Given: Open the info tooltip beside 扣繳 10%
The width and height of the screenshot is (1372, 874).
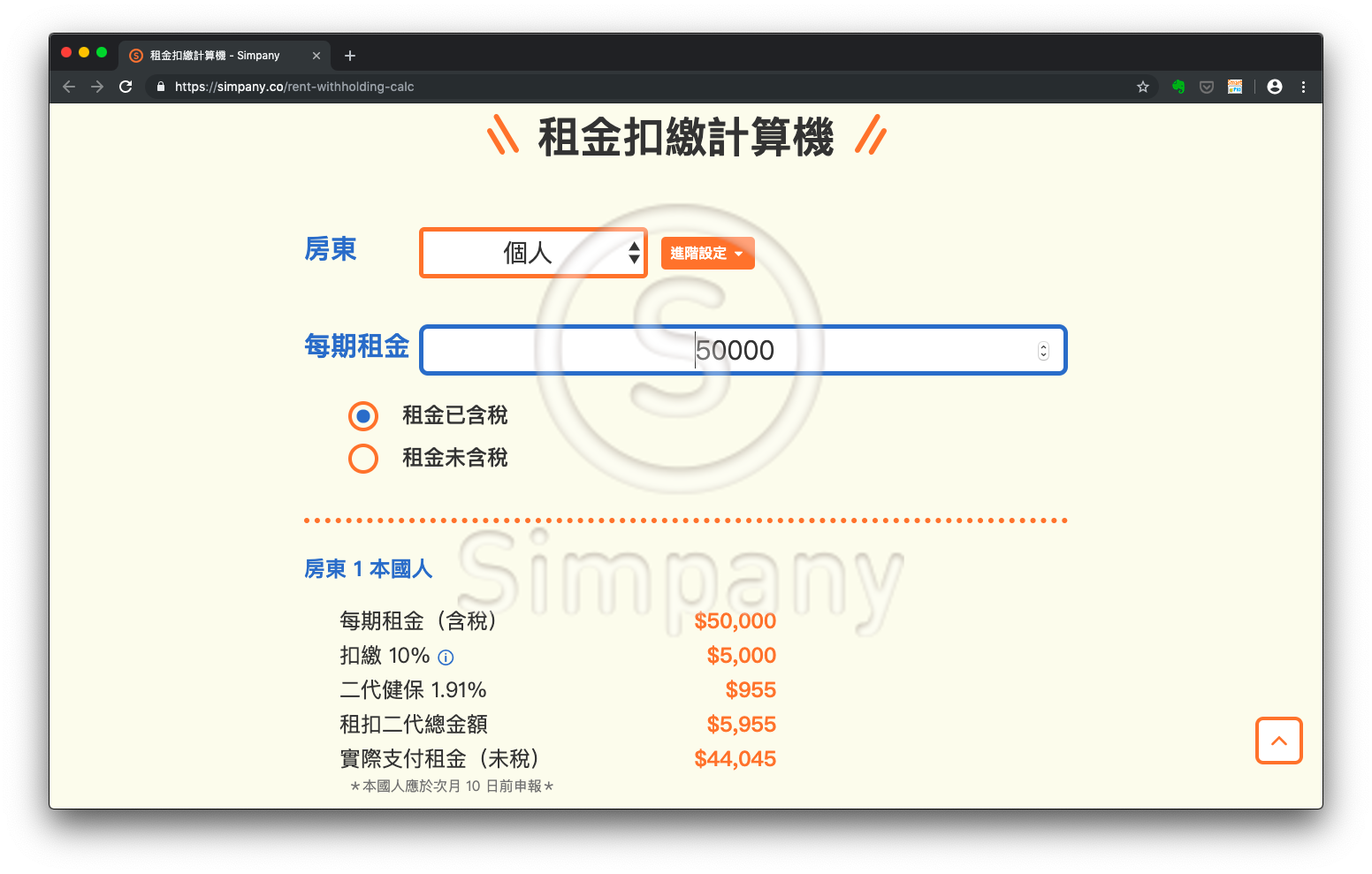Looking at the screenshot, I should tap(446, 657).
